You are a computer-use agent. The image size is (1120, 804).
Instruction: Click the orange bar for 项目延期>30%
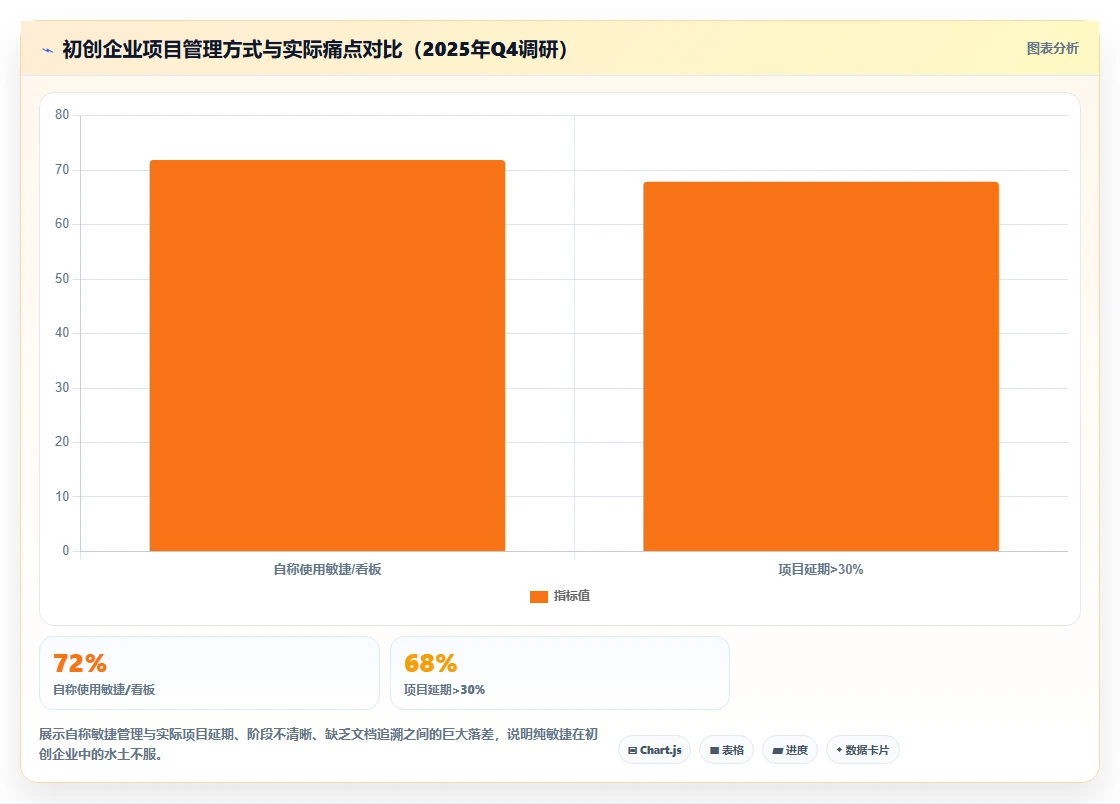(x=821, y=366)
